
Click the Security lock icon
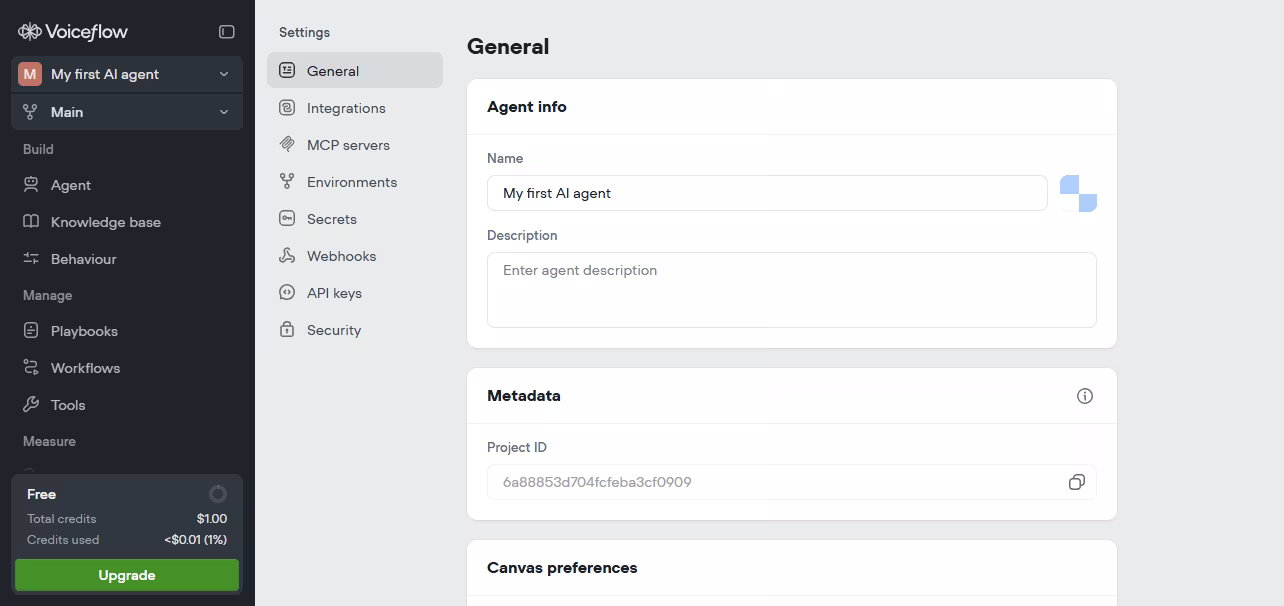(287, 330)
